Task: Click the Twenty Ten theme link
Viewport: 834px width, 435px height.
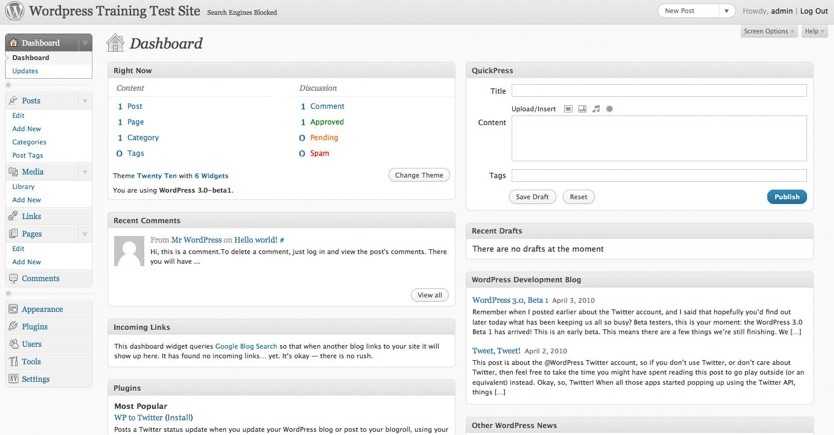Action: (x=156, y=175)
